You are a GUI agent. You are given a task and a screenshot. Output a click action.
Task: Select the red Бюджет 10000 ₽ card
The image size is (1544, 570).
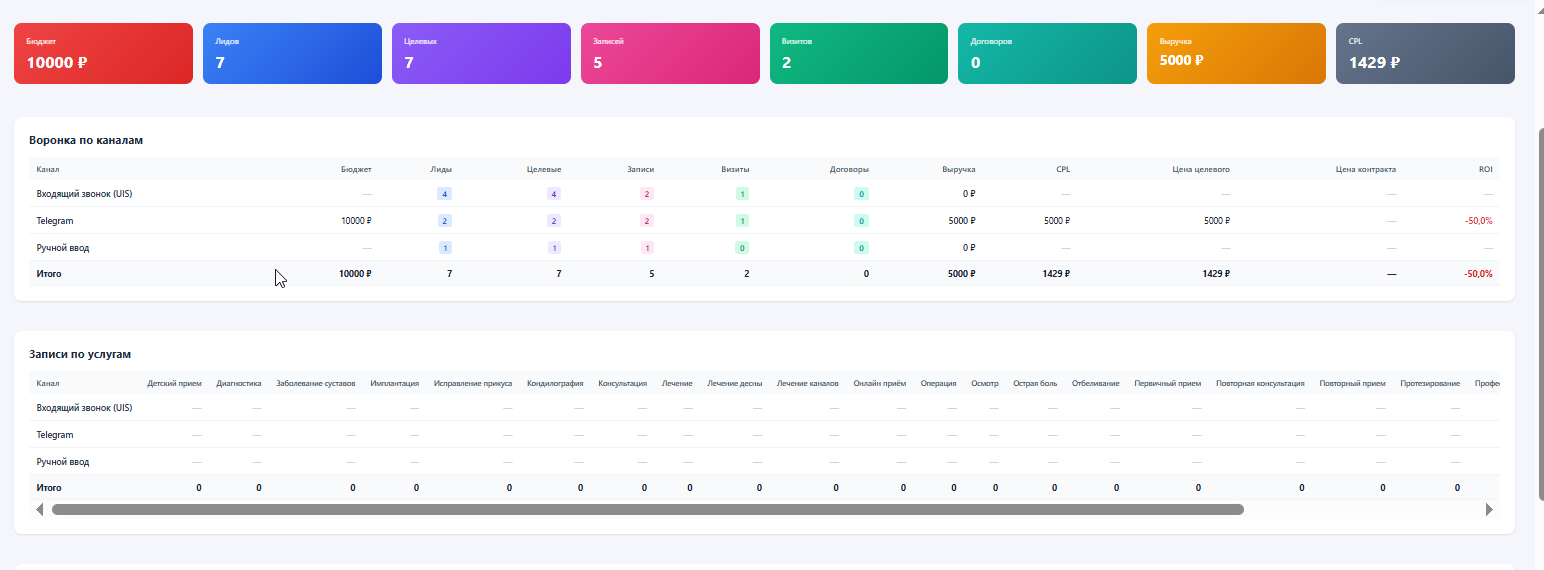[103, 54]
